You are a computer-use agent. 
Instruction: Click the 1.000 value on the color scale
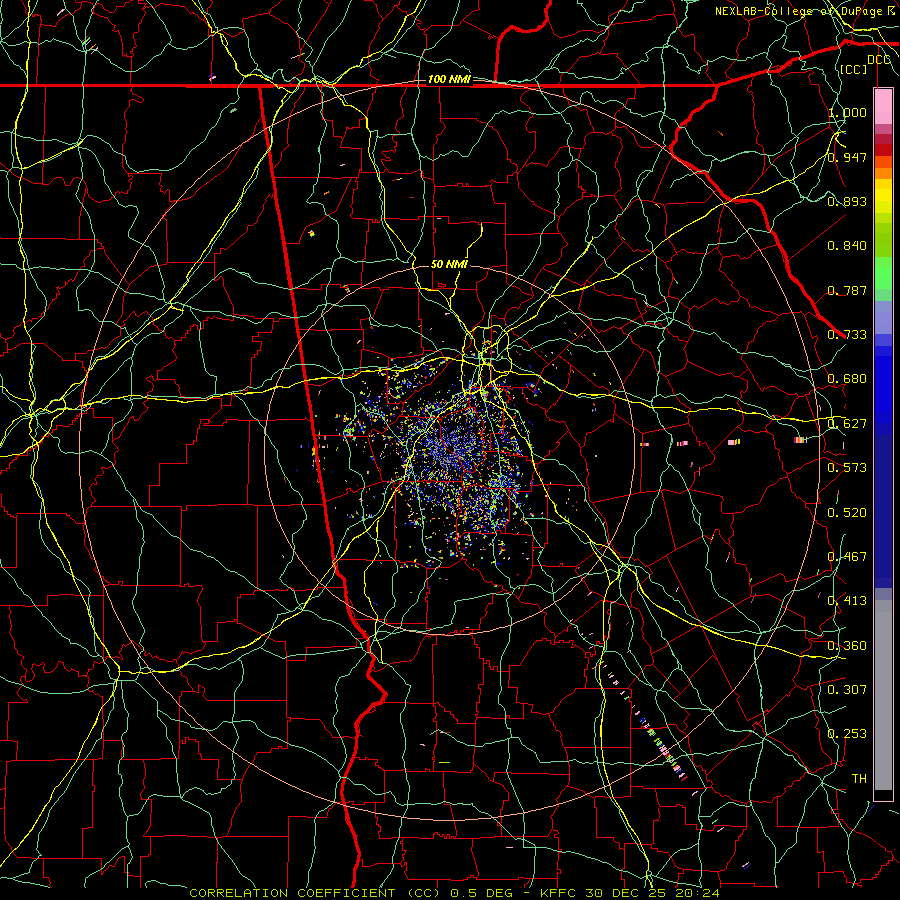[x=847, y=112]
